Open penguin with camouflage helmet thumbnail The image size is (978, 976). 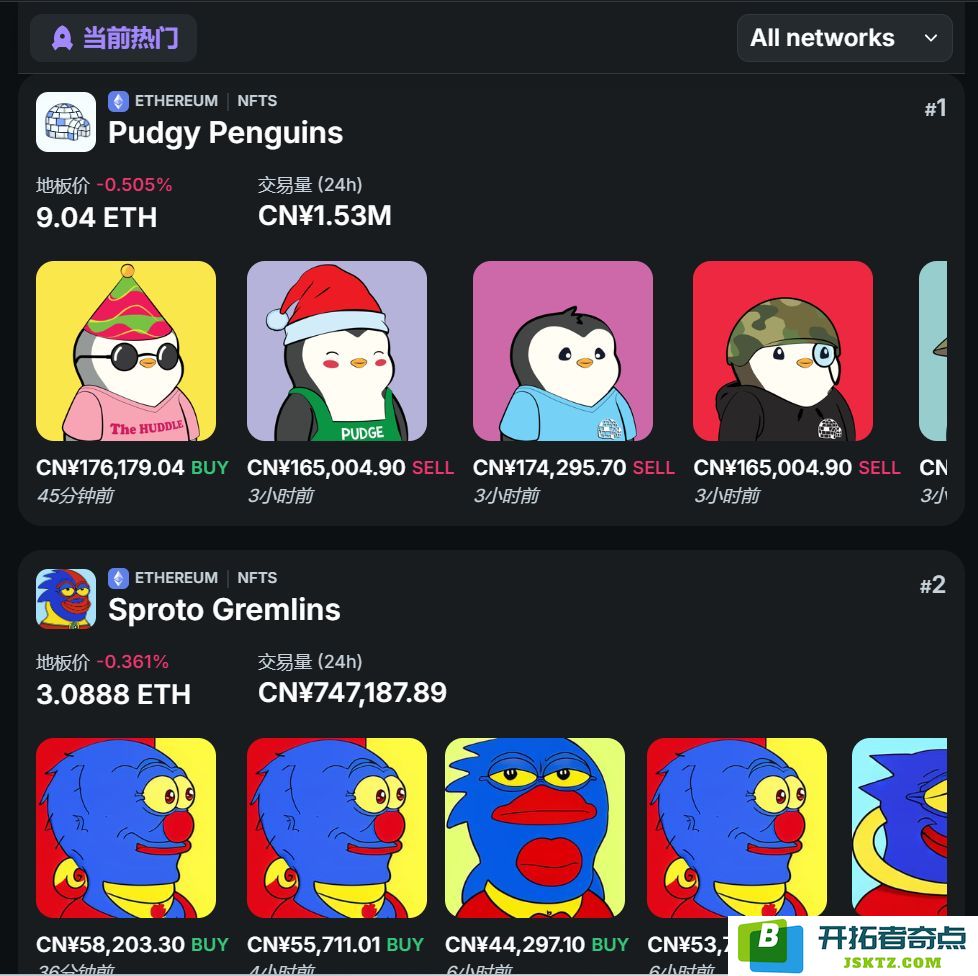(783, 351)
